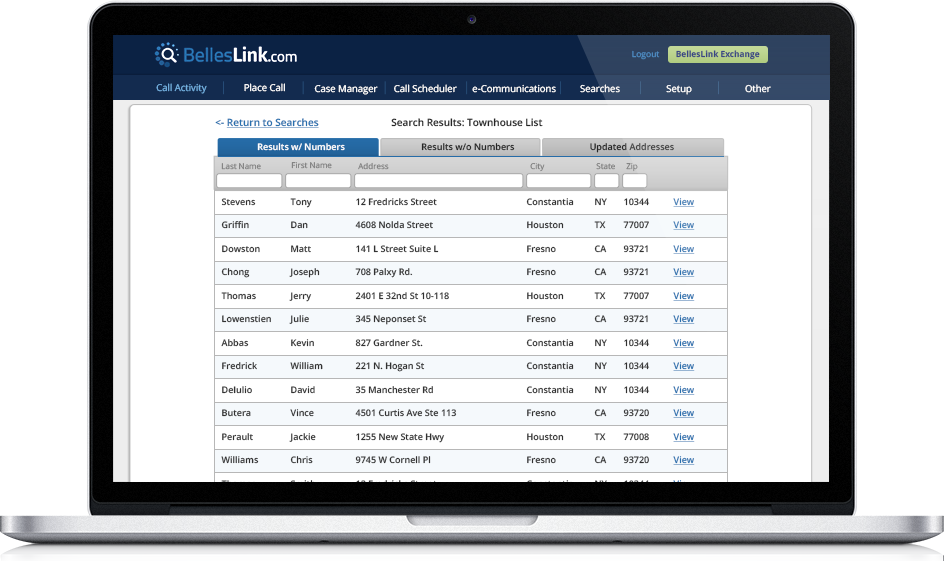
Task: Click address "4501 Curtis Ave Ste 113"
Action: (x=406, y=413)
